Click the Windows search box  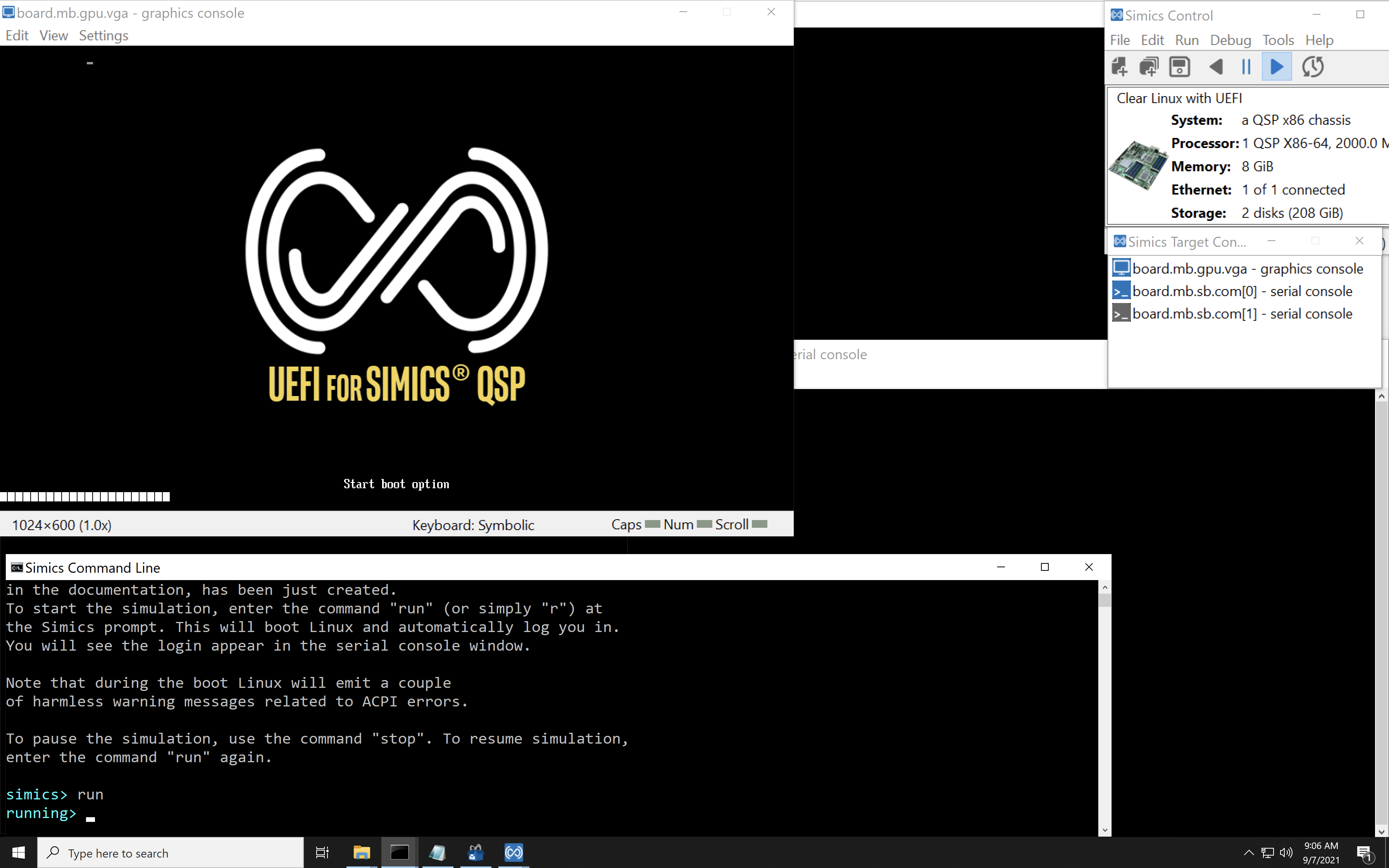pyautogui.click(x=172, y=853)
